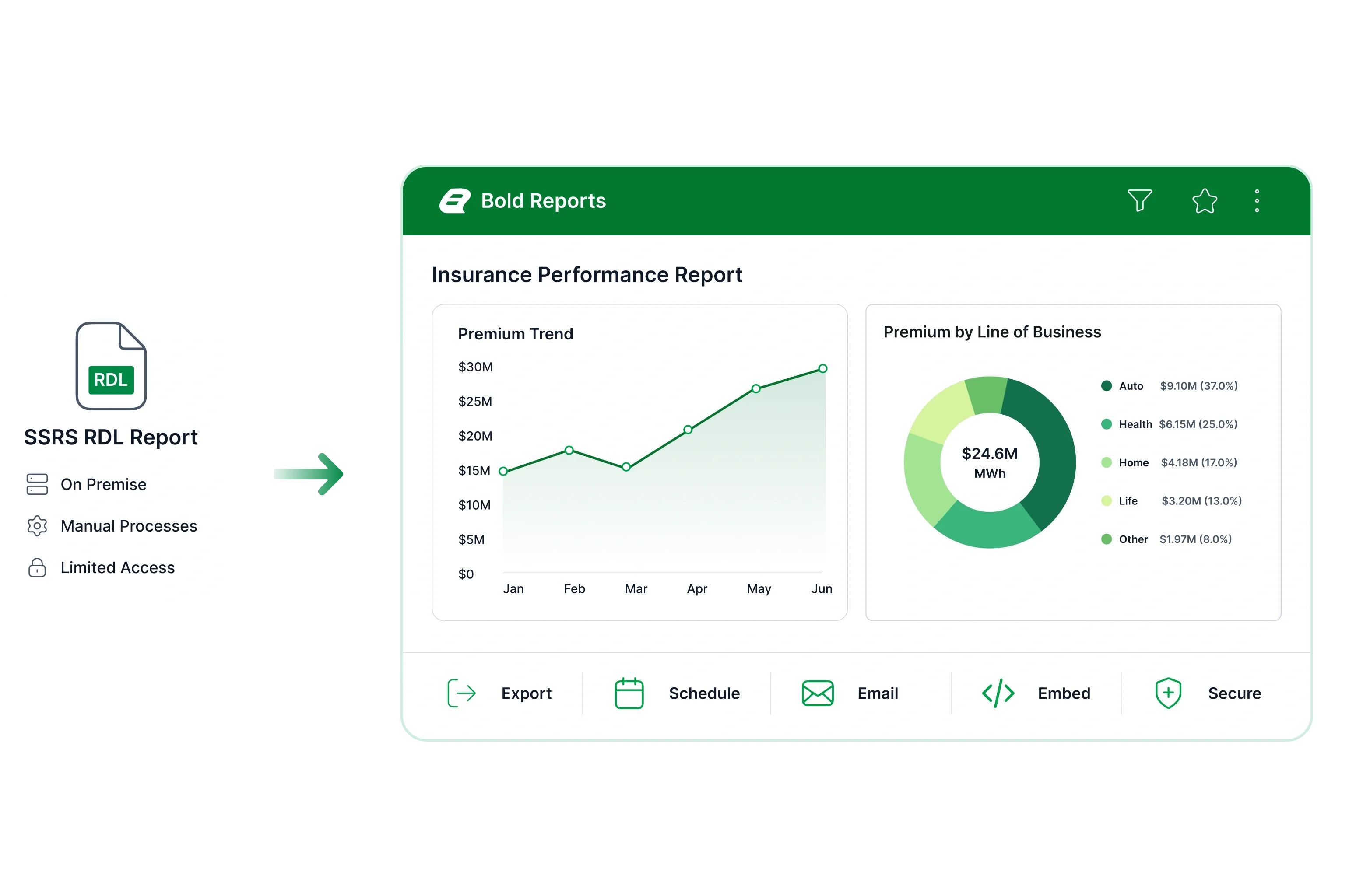The image size is (1356, 896).
Task: Click the Secure shield icon
Action: coord(1168,693)
